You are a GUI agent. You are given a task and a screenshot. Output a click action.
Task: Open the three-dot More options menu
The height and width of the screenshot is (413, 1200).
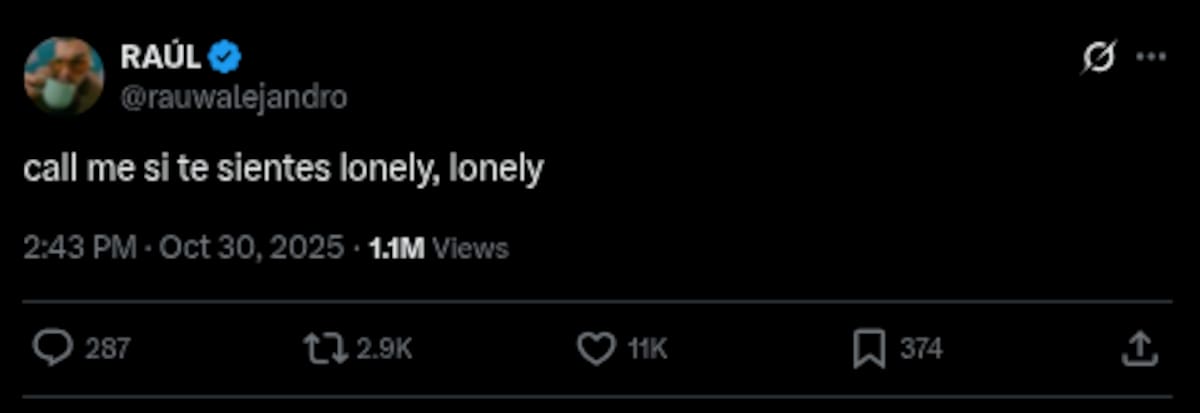pos(1151,58)
